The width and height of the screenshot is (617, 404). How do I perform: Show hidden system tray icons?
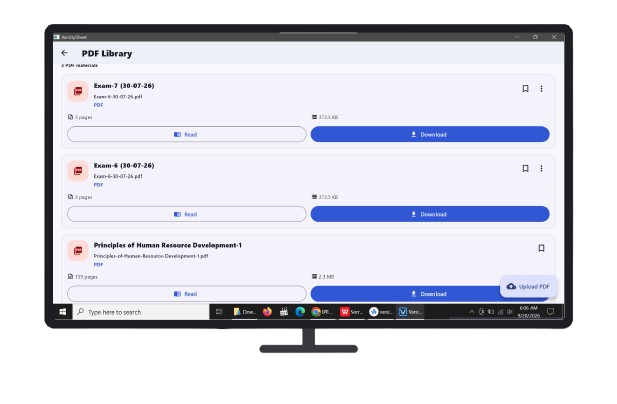tap(471, 312)
